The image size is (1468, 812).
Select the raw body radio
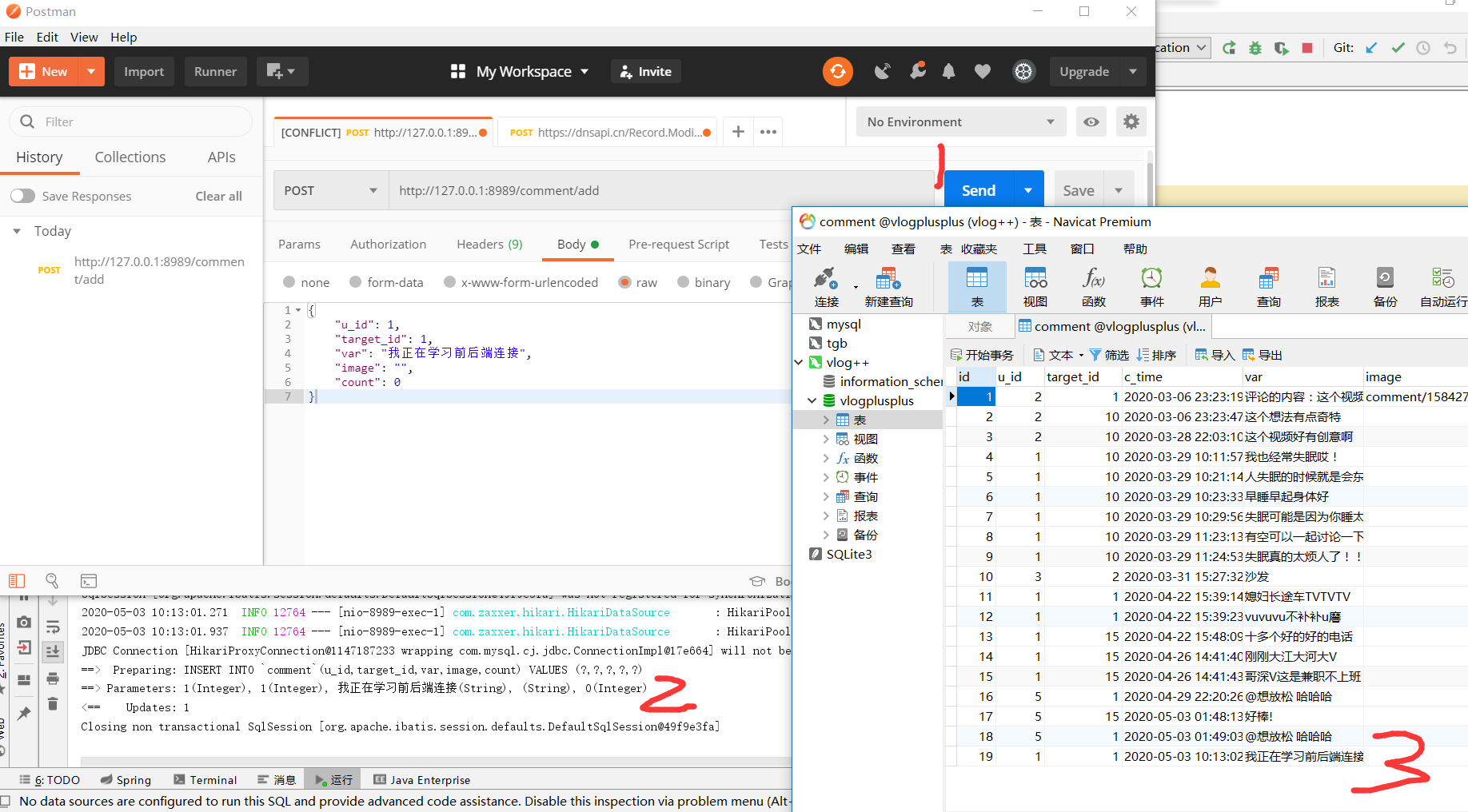point(624,282)
